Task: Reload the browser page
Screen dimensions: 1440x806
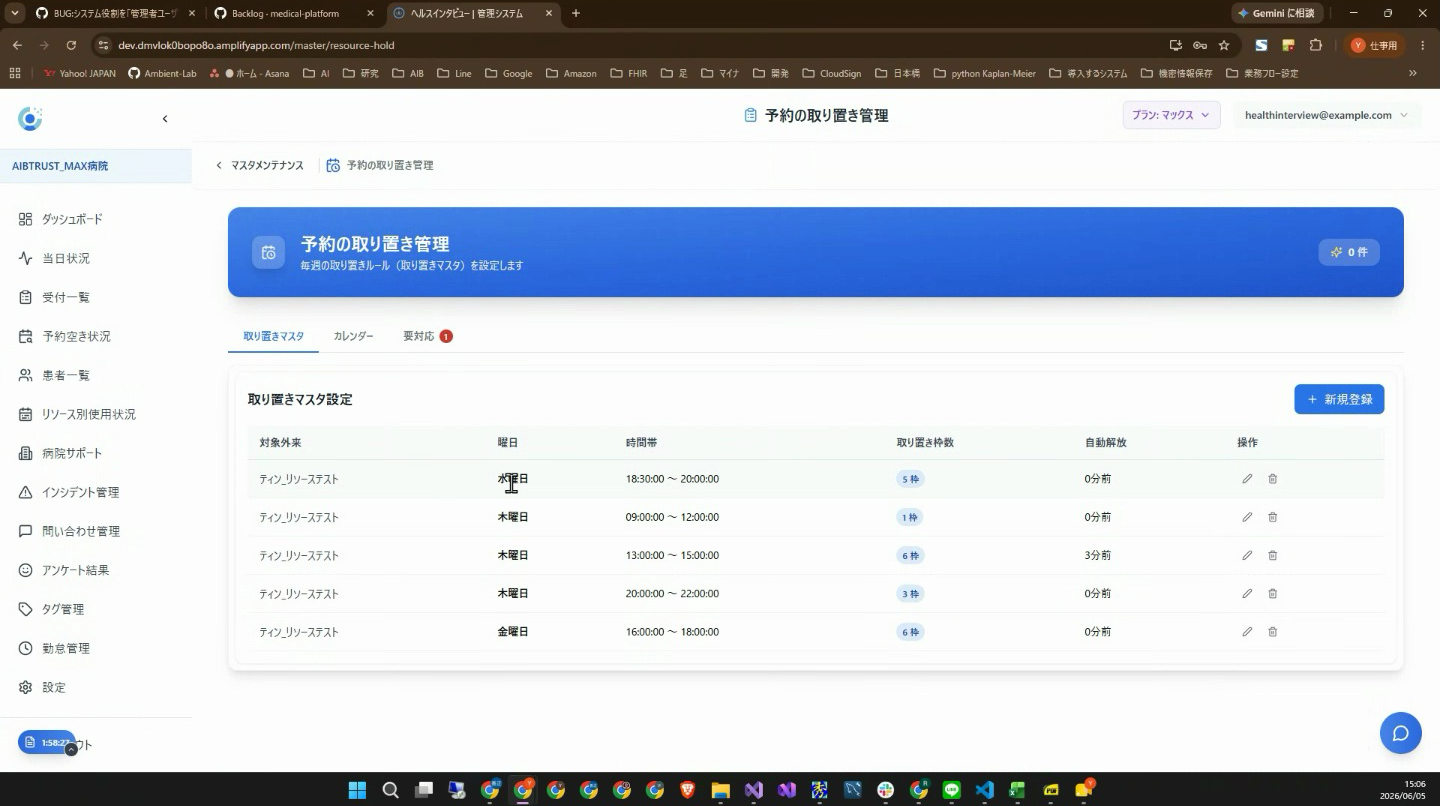Action: tap(71, 45)
